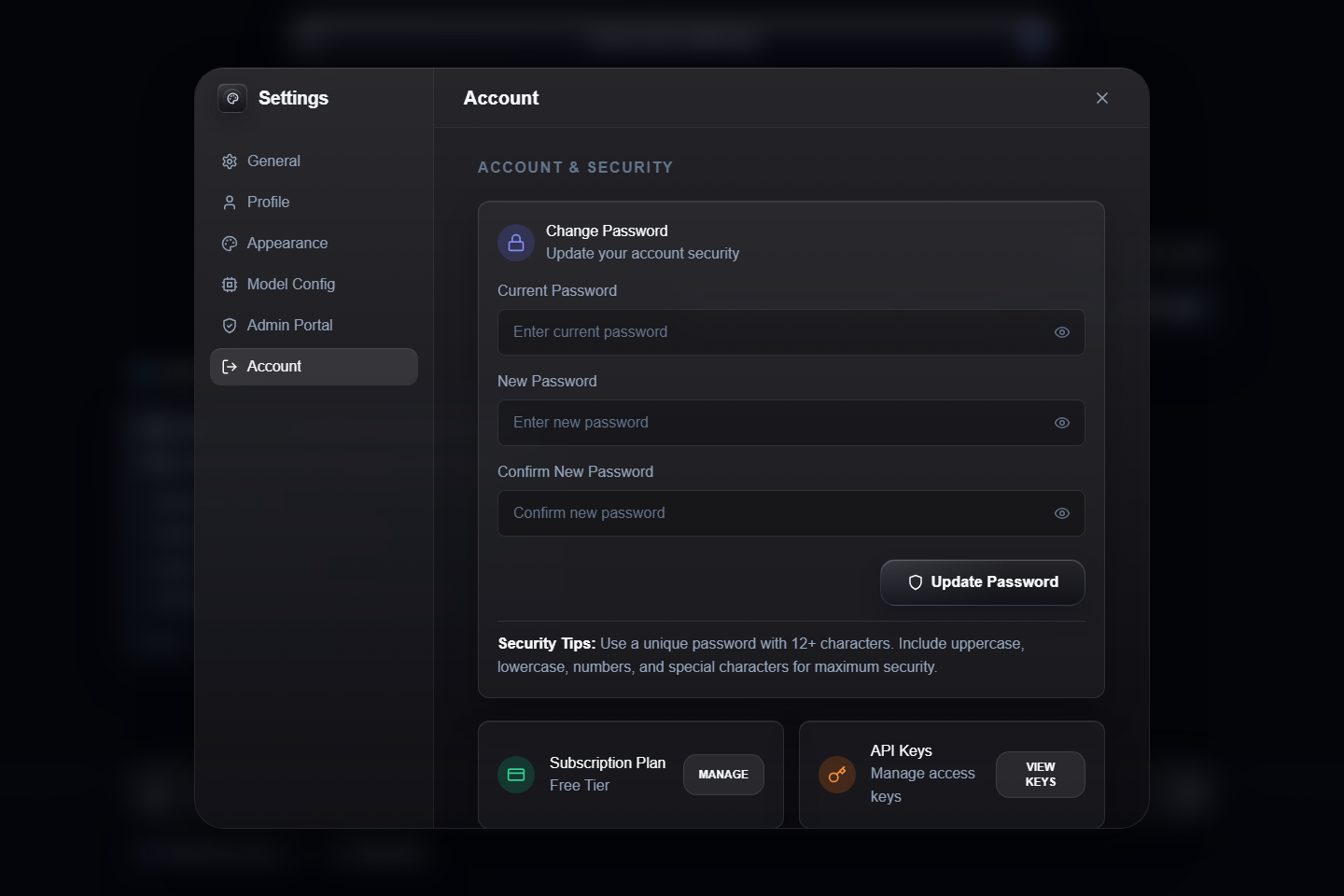Image resolution: width=1344 pixels, height=896 pixels.
Task: Click the Appearance palette icon
Action: pyautogui.click(x=230, y=244)
